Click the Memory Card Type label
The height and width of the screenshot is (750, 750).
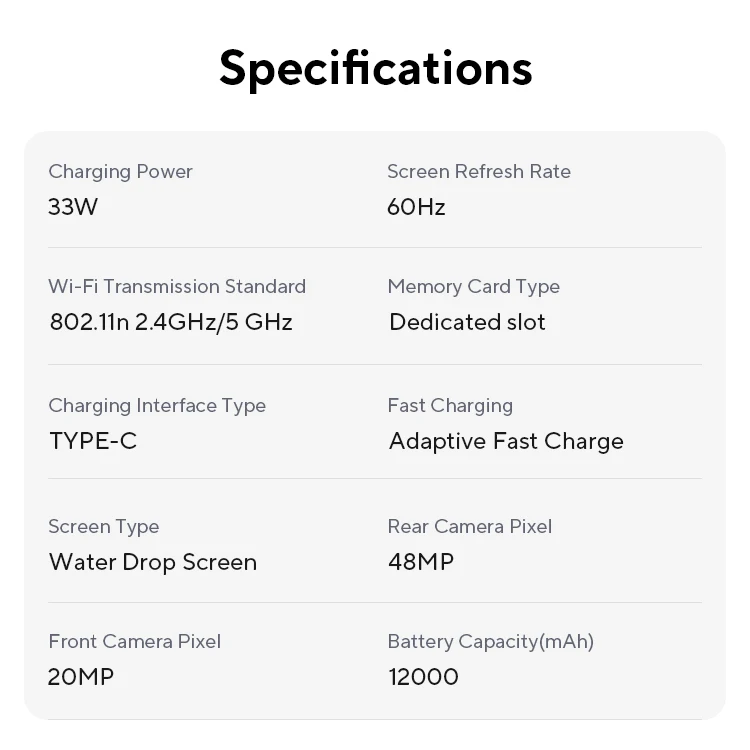473,287
